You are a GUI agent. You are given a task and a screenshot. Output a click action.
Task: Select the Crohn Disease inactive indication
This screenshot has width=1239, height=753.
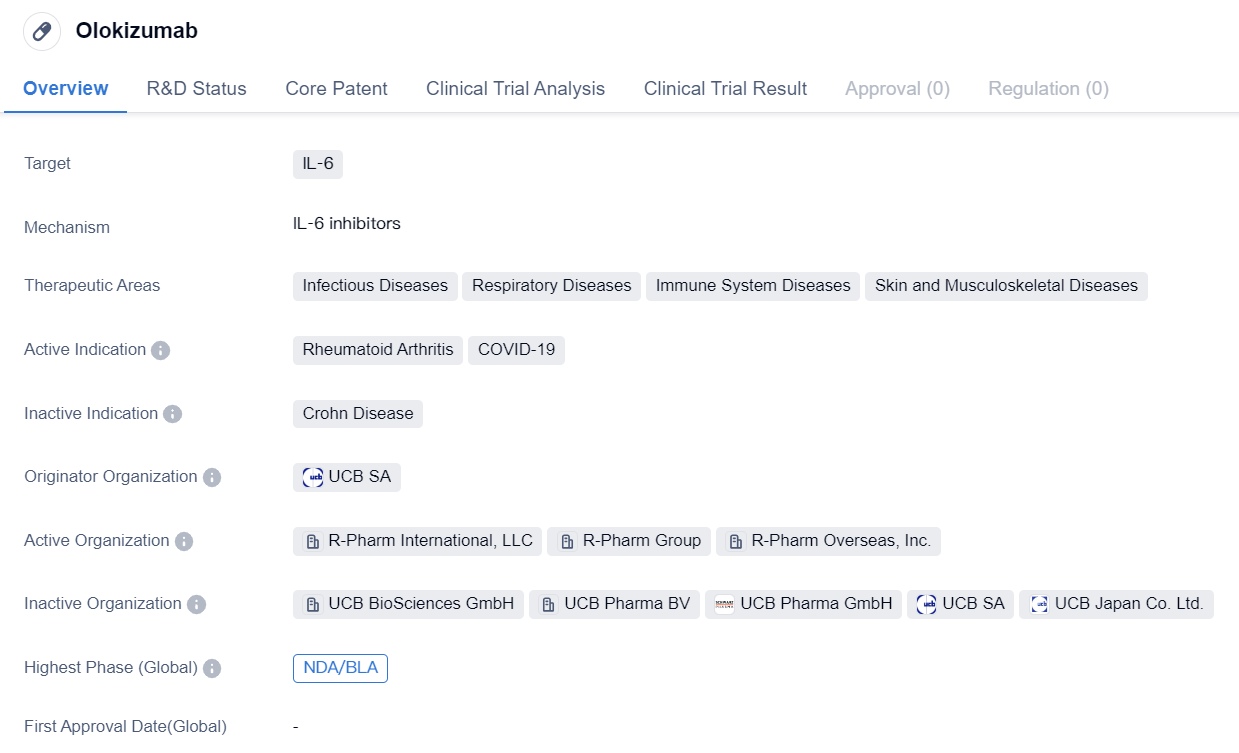pyautogui.click(x=358, y=414)
